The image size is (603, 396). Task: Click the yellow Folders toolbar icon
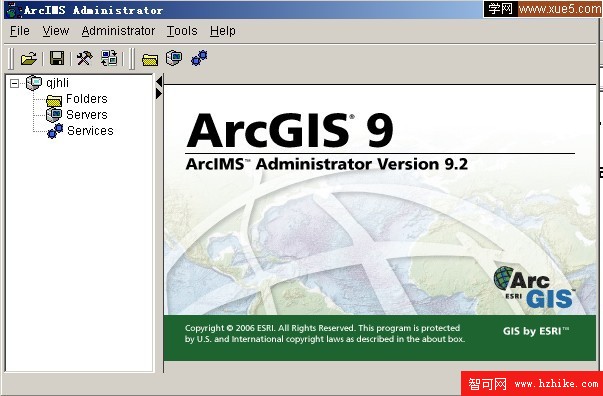tap(150, 60)
